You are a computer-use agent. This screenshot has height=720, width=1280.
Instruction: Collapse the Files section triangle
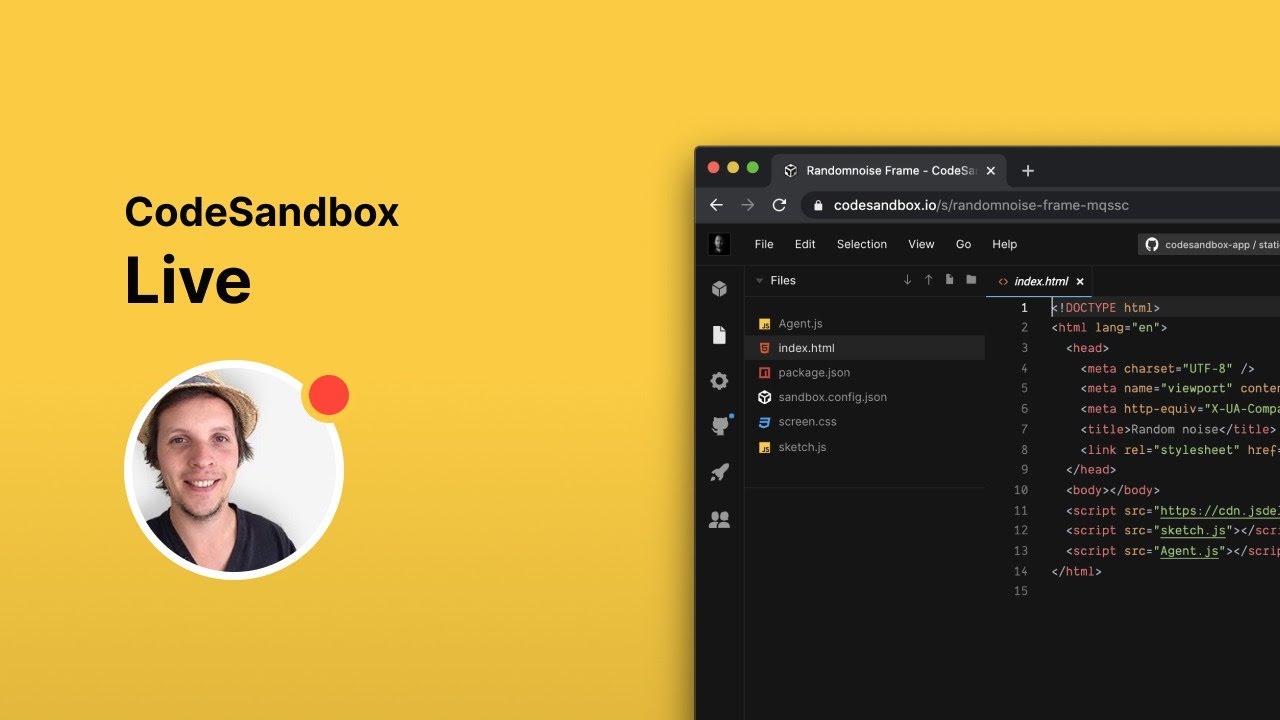(x=760, y=281)
